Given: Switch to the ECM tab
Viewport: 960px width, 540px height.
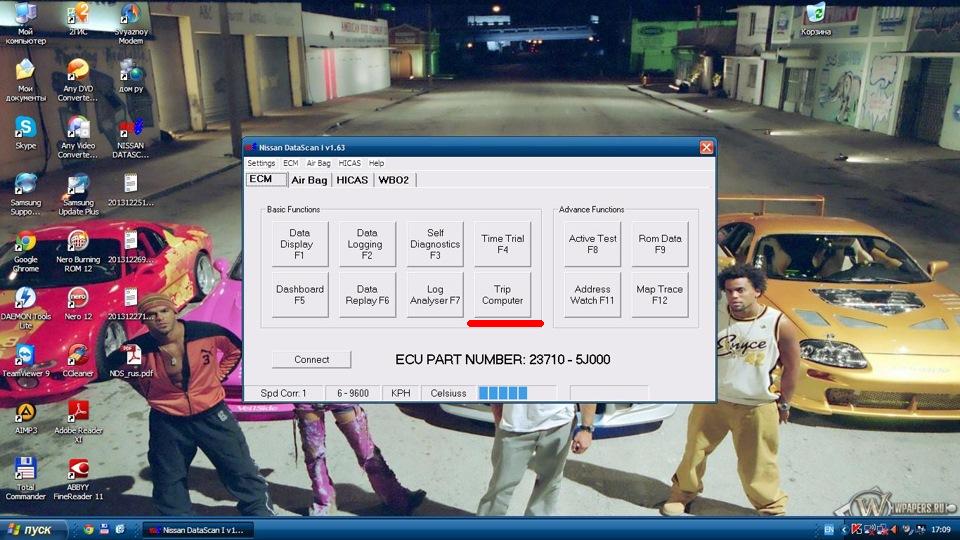Looking at the screenshot, I should 266,179.
